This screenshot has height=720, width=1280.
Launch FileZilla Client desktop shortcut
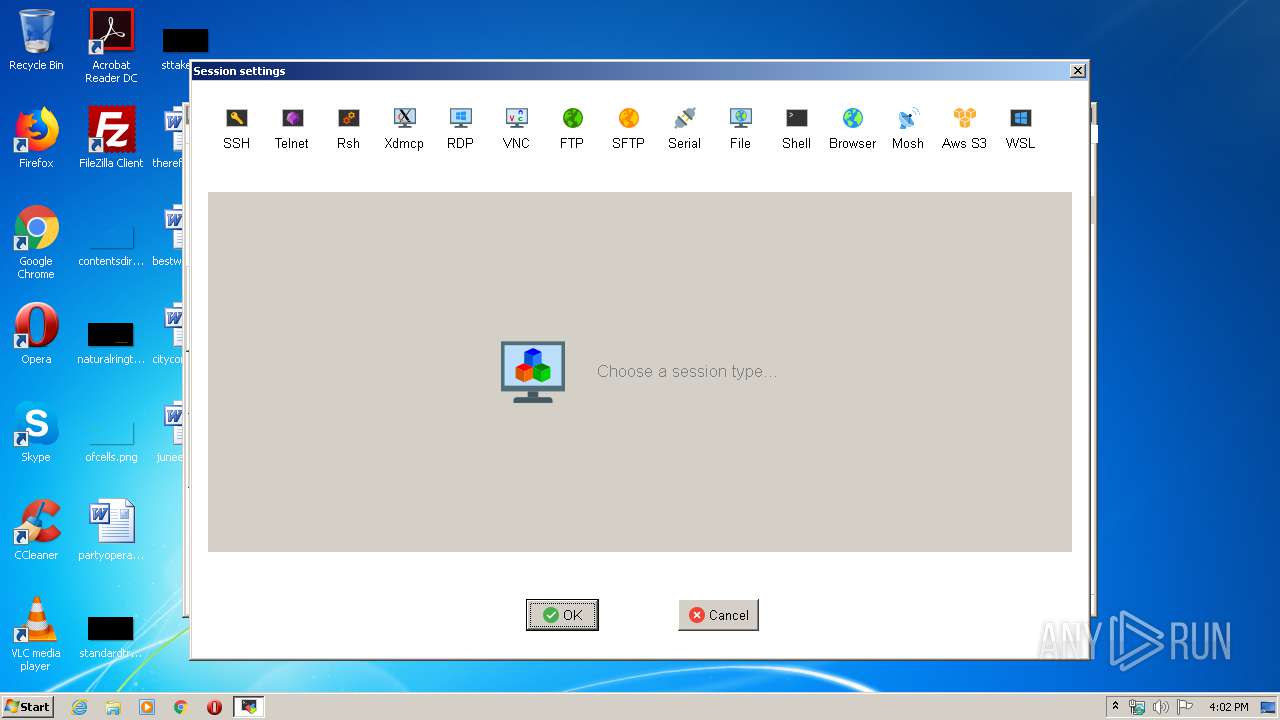coord(111,138)
